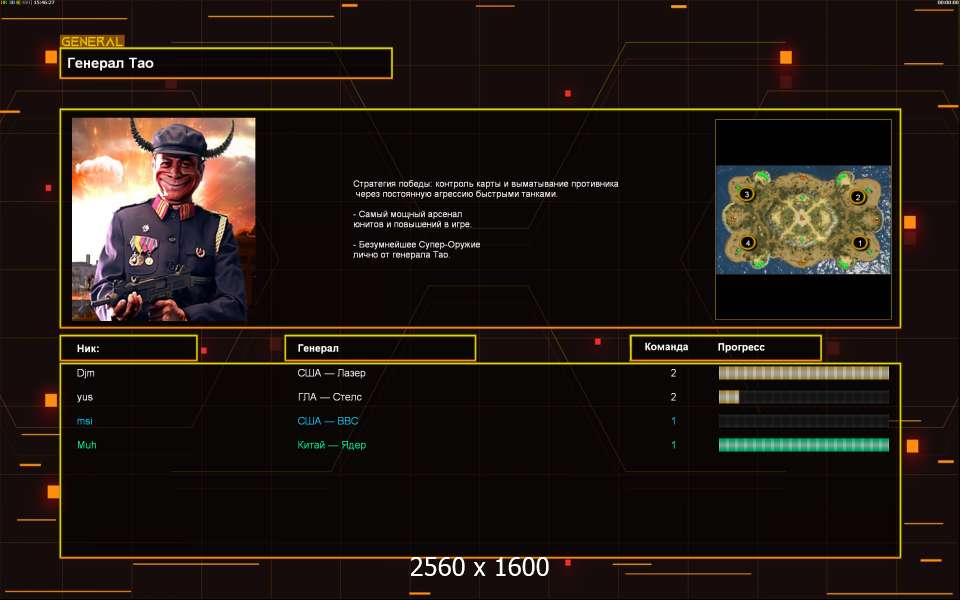The width and height of the screenshot is (960, 600).
Task: Select start position 4 on the map
Action: (x=748, y=242)
